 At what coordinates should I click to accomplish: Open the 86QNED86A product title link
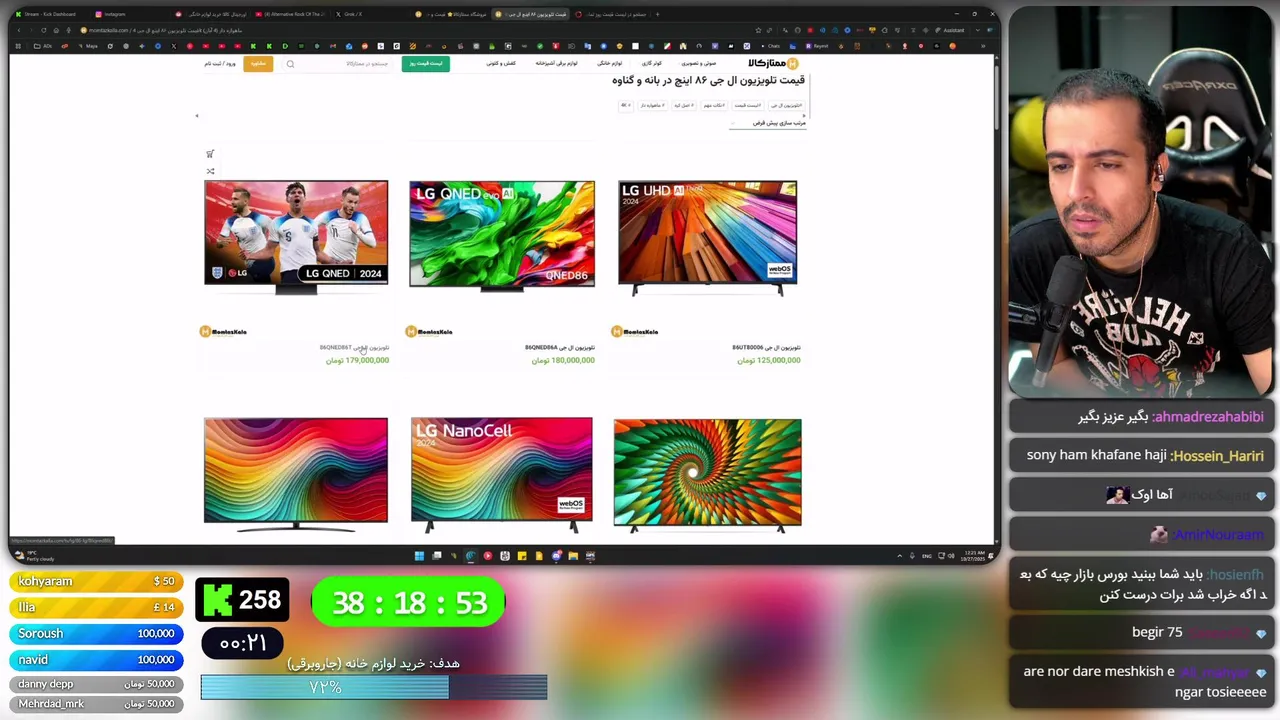click(x=560, y=348)
